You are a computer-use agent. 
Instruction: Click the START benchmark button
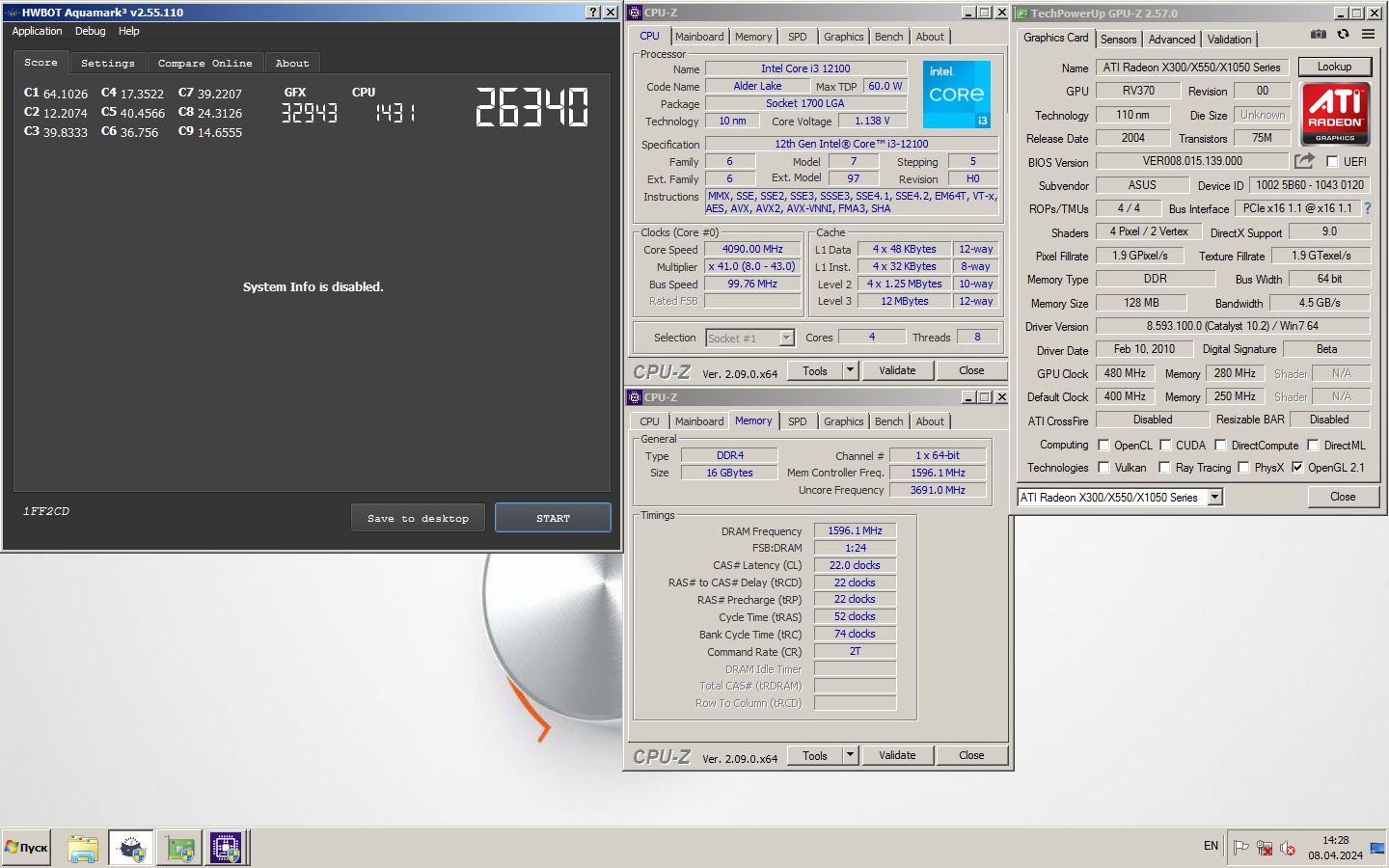[553, 518]
